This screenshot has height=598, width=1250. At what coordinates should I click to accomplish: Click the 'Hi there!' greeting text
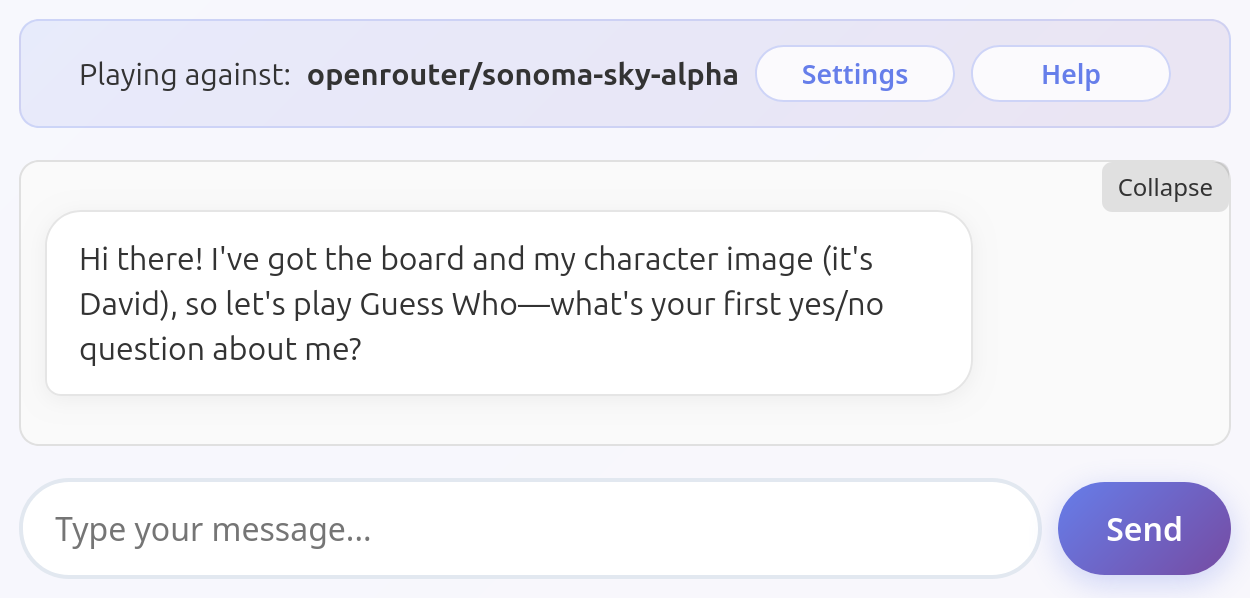[142, 259]
